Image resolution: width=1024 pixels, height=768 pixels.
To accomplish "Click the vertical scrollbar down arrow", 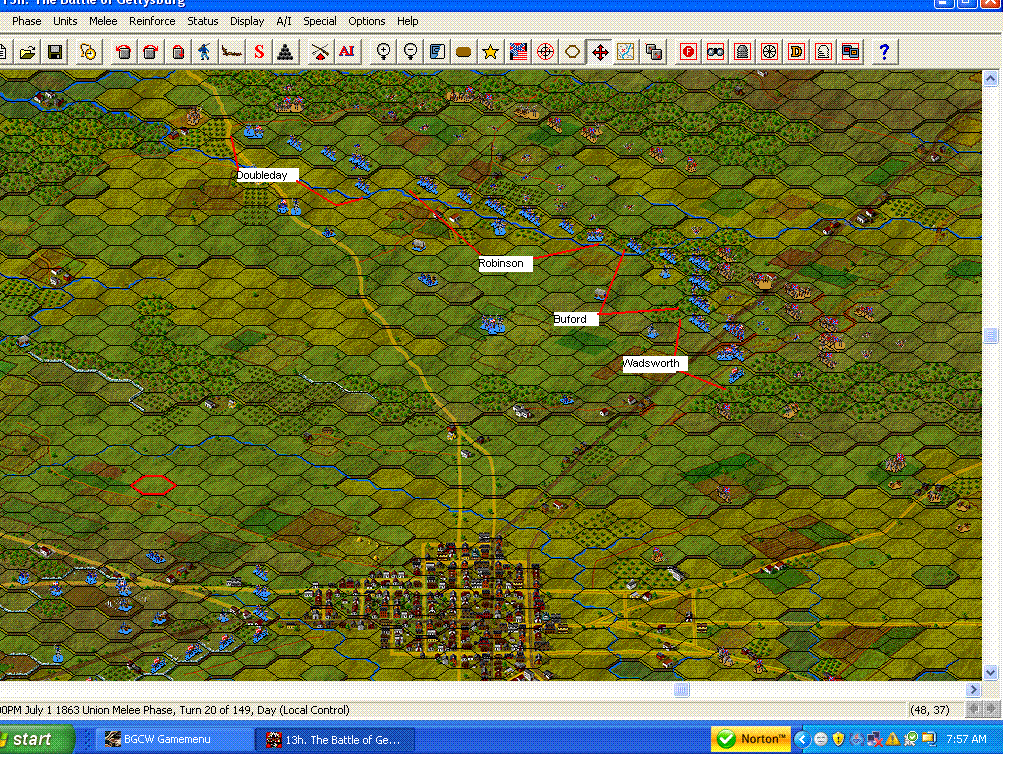I will point(991,672).
